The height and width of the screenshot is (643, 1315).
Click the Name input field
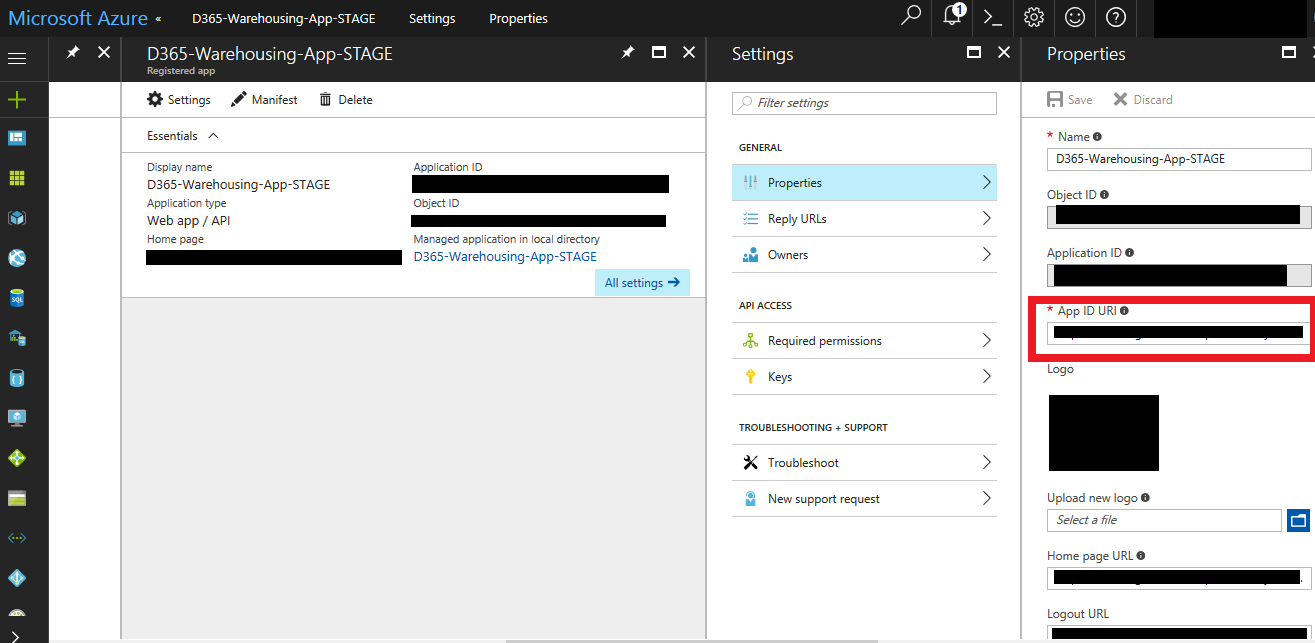pyautogui.click(x=1179, y=159)
